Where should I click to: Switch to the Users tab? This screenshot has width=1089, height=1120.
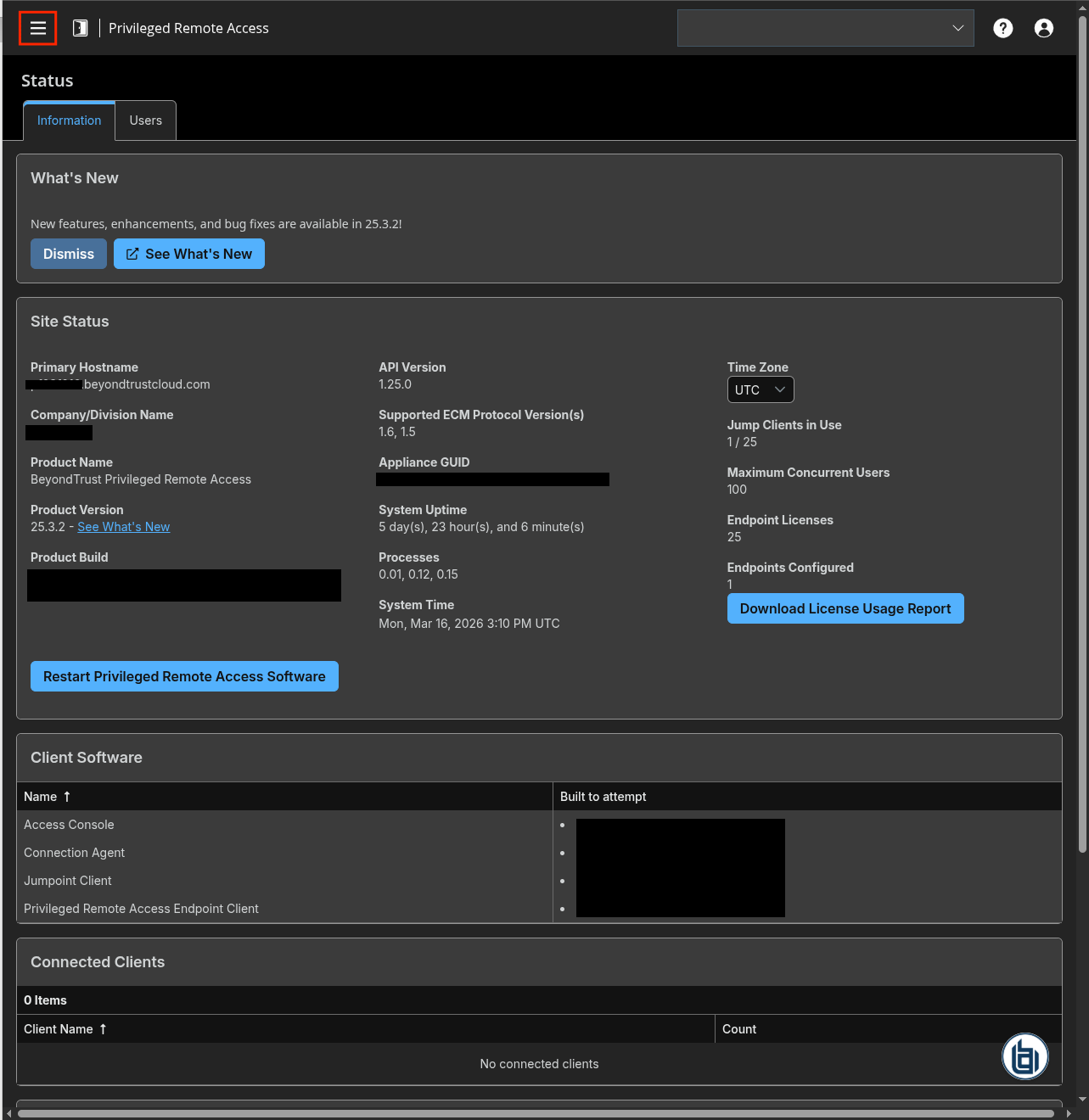145,120
